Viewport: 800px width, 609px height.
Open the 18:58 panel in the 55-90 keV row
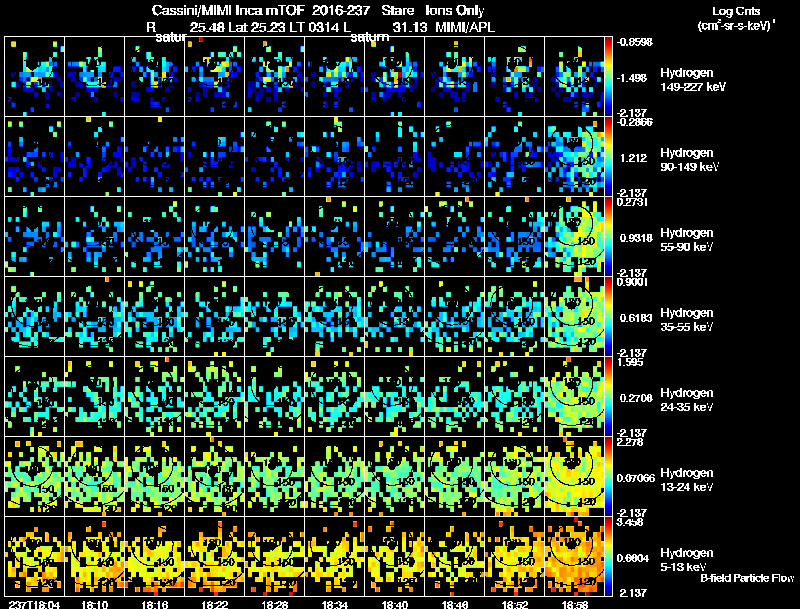(574, 236)
